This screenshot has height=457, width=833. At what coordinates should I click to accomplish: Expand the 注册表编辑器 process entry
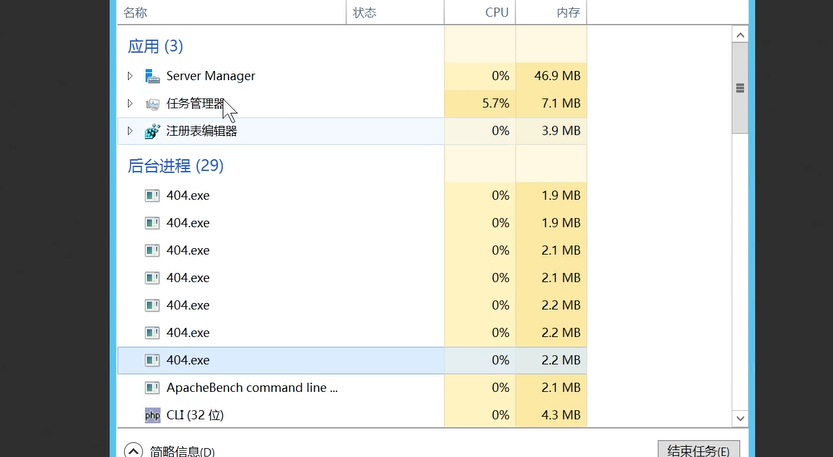tap(130, 131)
